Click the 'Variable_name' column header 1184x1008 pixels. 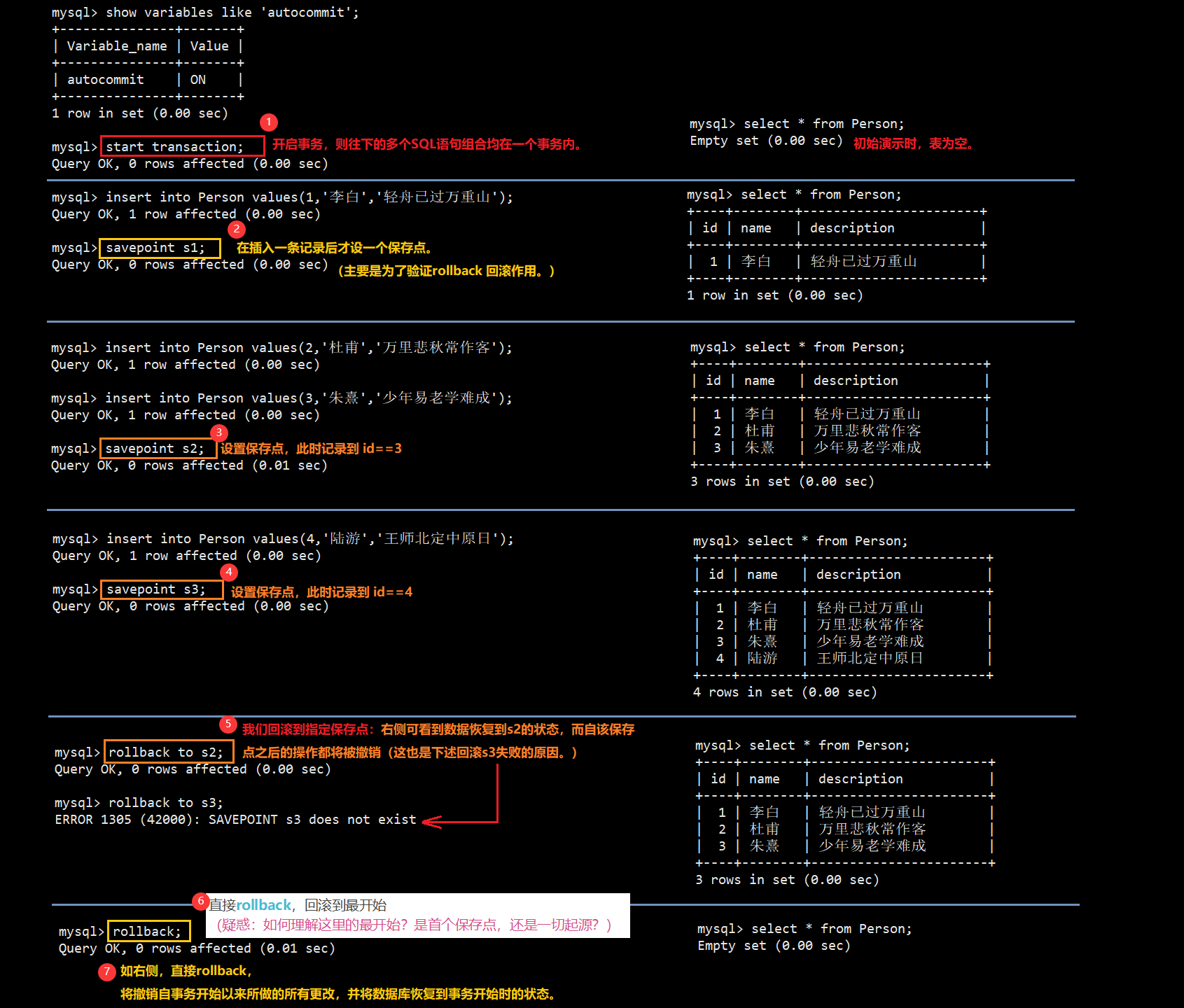click(x=117, y=45)
